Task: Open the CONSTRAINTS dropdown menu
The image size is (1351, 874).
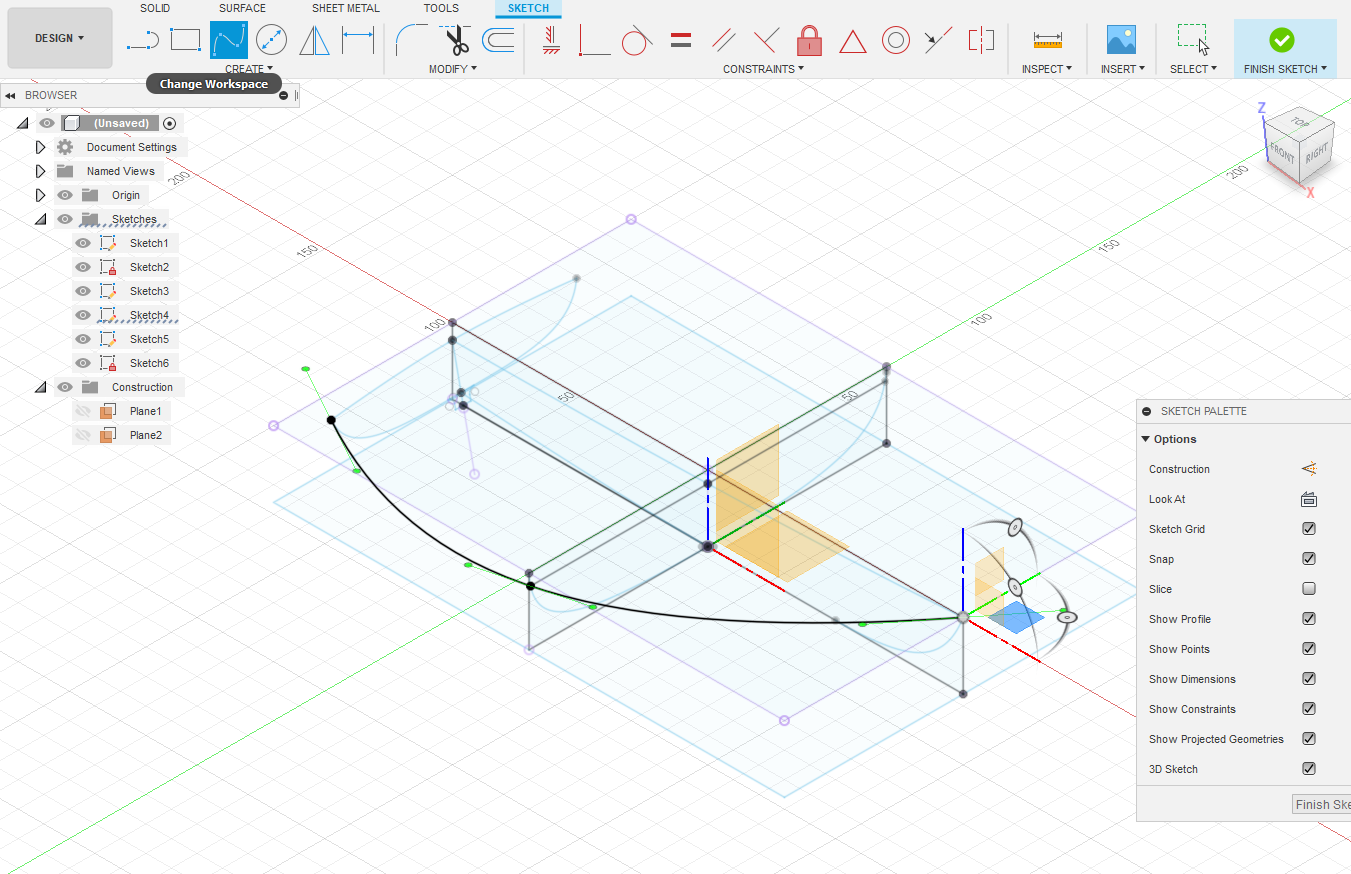Action: (x=764, y=69)
